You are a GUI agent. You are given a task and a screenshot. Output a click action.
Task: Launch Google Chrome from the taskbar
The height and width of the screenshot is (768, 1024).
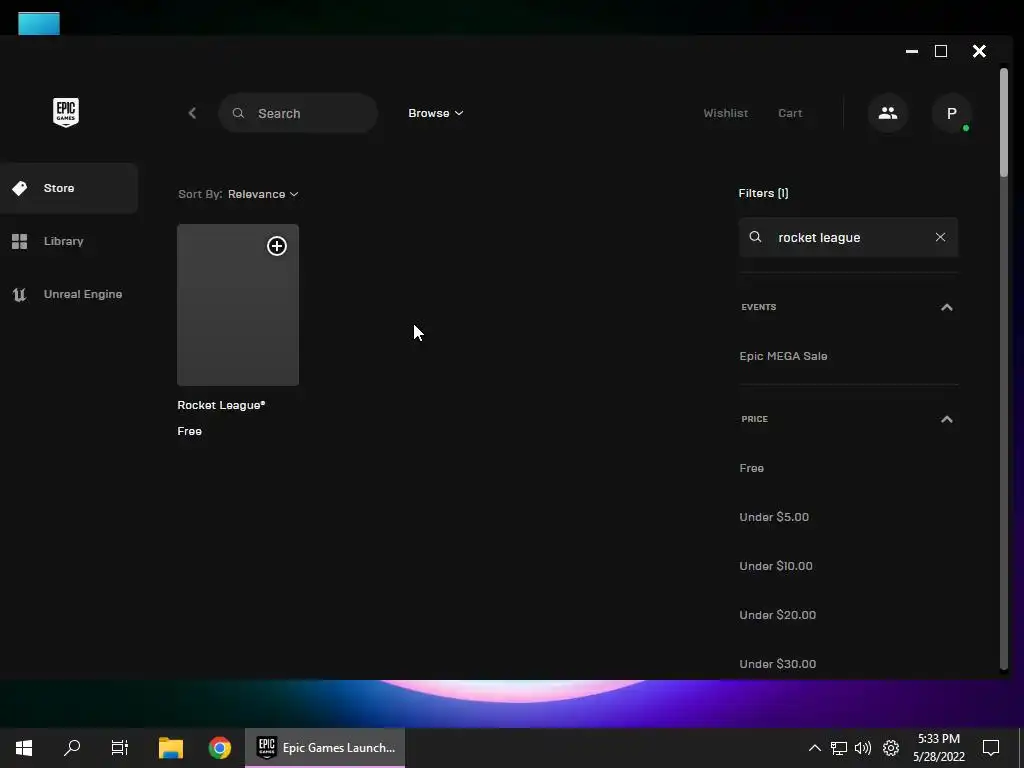point(219,748)
